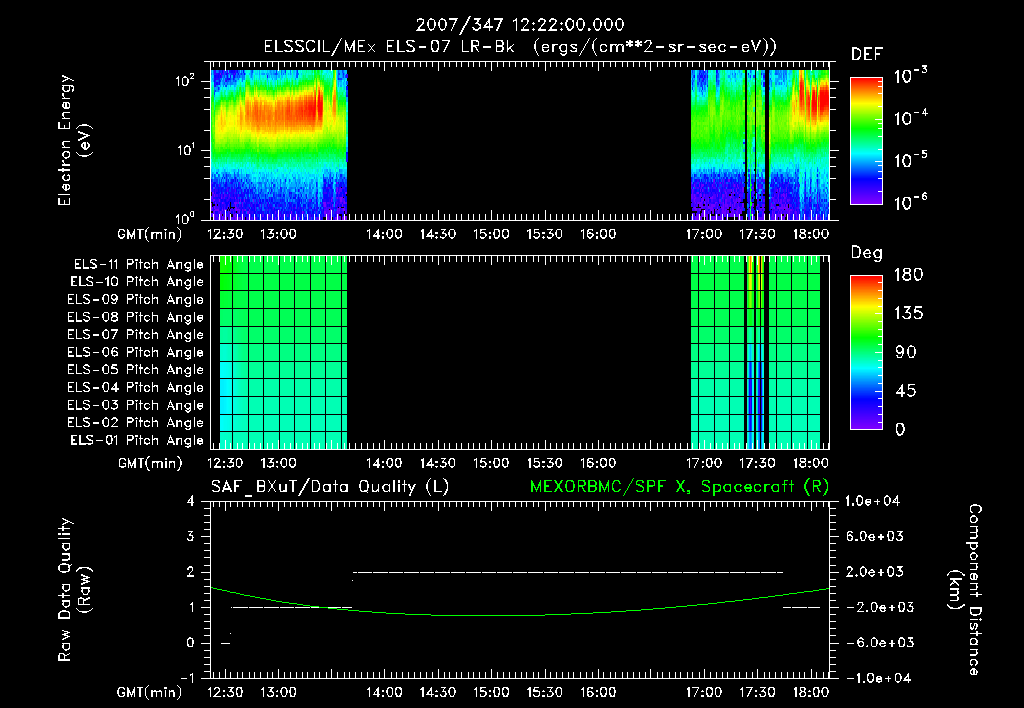Click the Deg legend label
This screenshot has height=708, width=1024.
pyautogui.click(x=867, y=253)
